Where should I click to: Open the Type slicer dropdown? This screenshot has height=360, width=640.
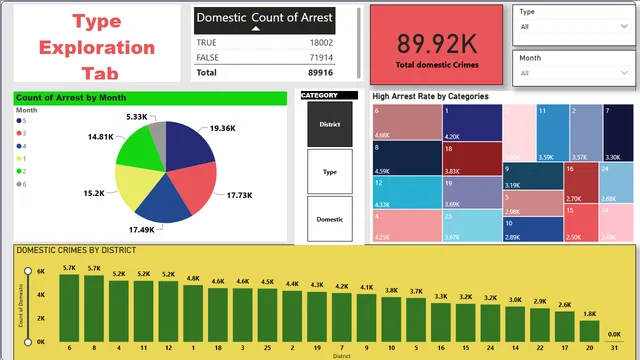(573, 27)
